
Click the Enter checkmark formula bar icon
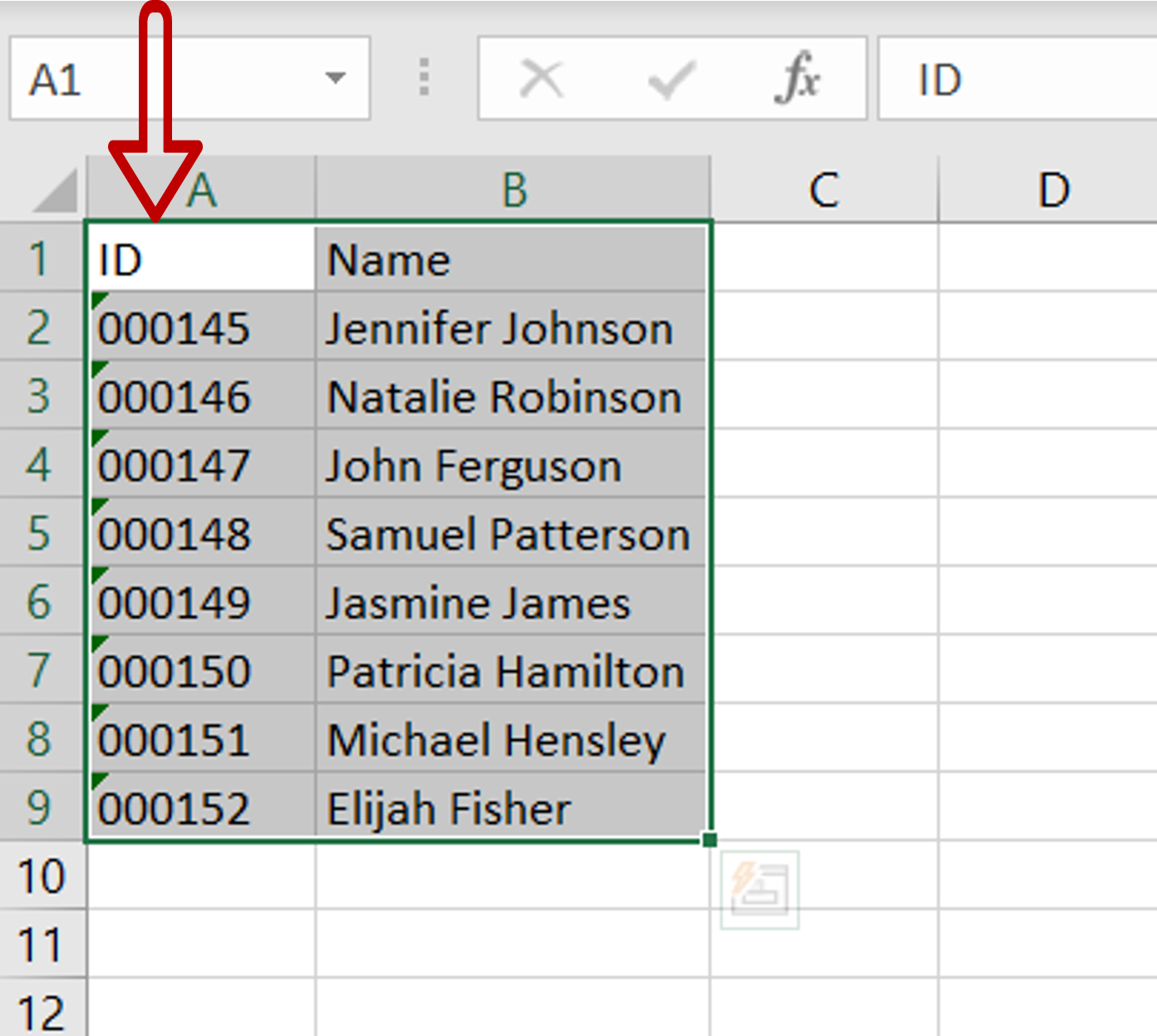pyautogui.click(x=670, y=80)
